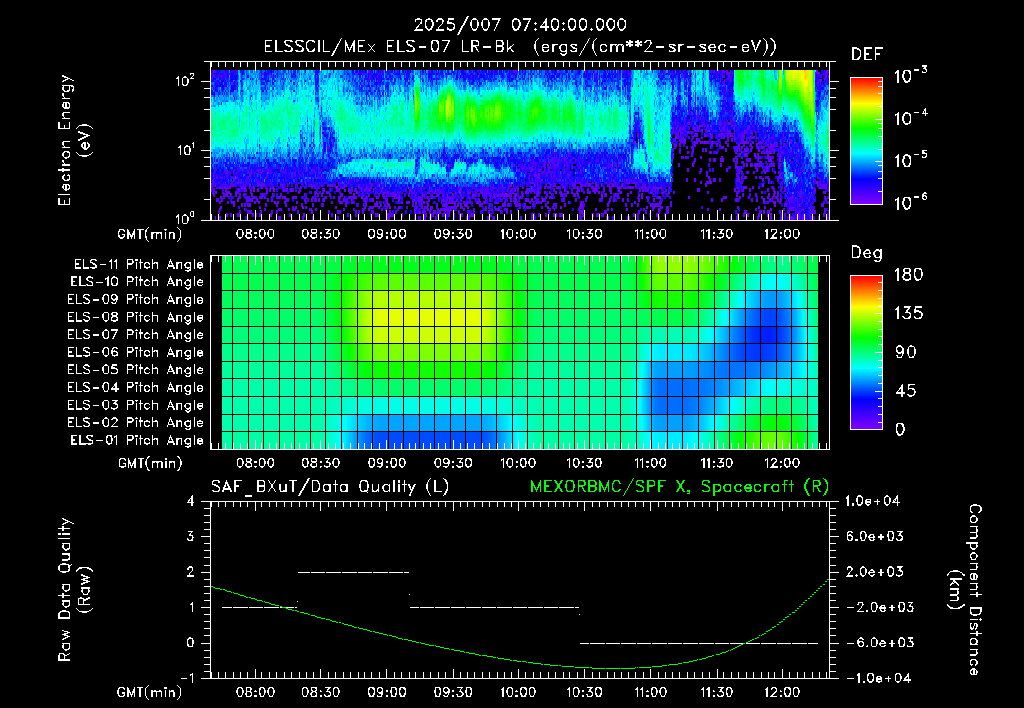Click the green "MEXORBMC/SPF X, Spacecraft (R)" heading
This screenshot has height=708, width=1024.
point(679,487)
